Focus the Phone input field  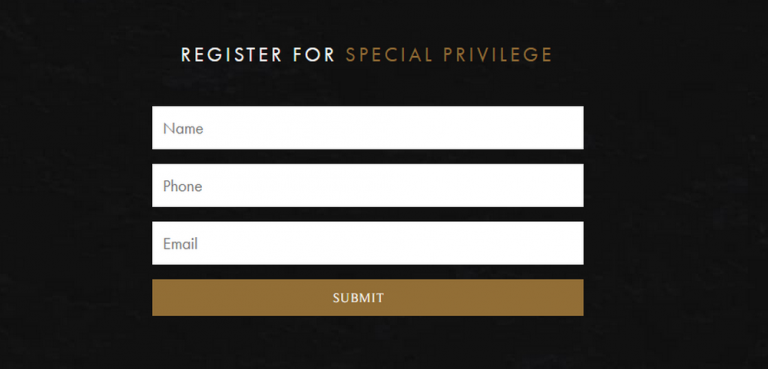(367, 185)
